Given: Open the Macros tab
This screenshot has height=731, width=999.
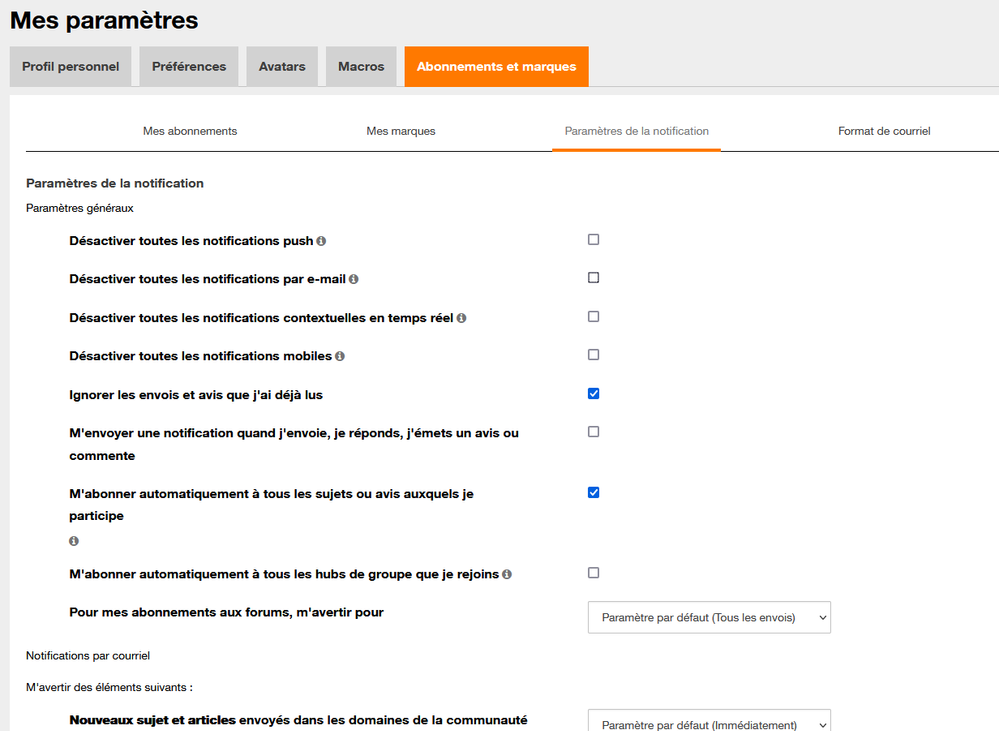Looking at the screenshot, I should click(x=361, y=67).
